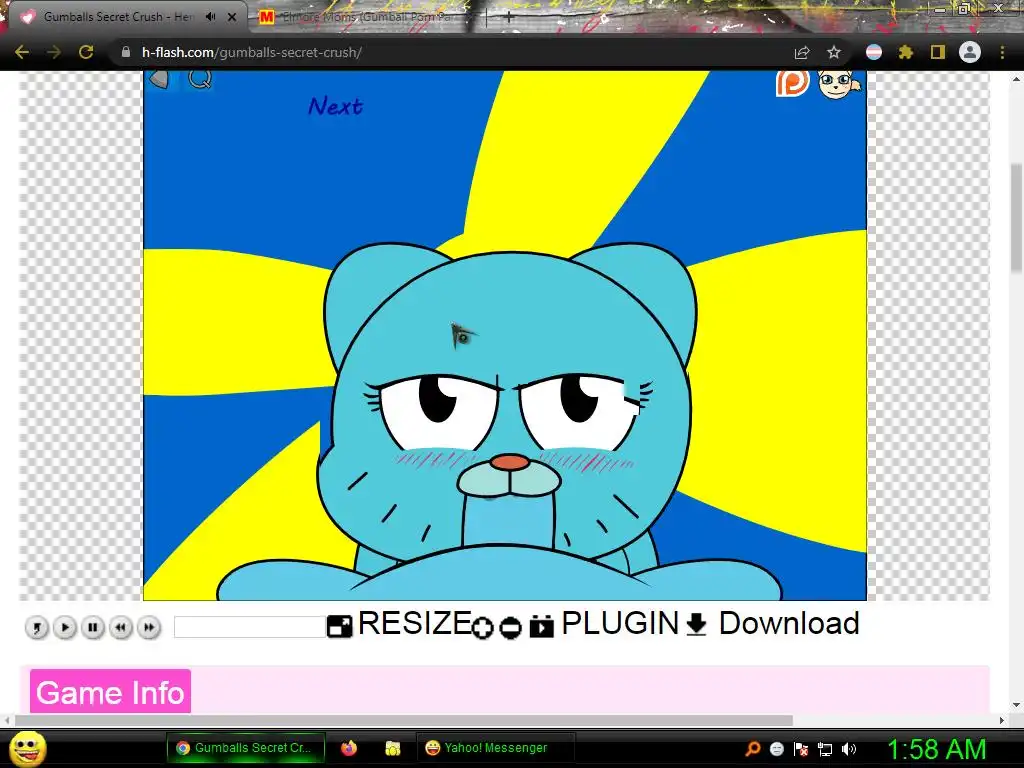Click the horizontal scrollbar thumb
The height and width of the screenshot is (768, 1024).
[404, 720]
